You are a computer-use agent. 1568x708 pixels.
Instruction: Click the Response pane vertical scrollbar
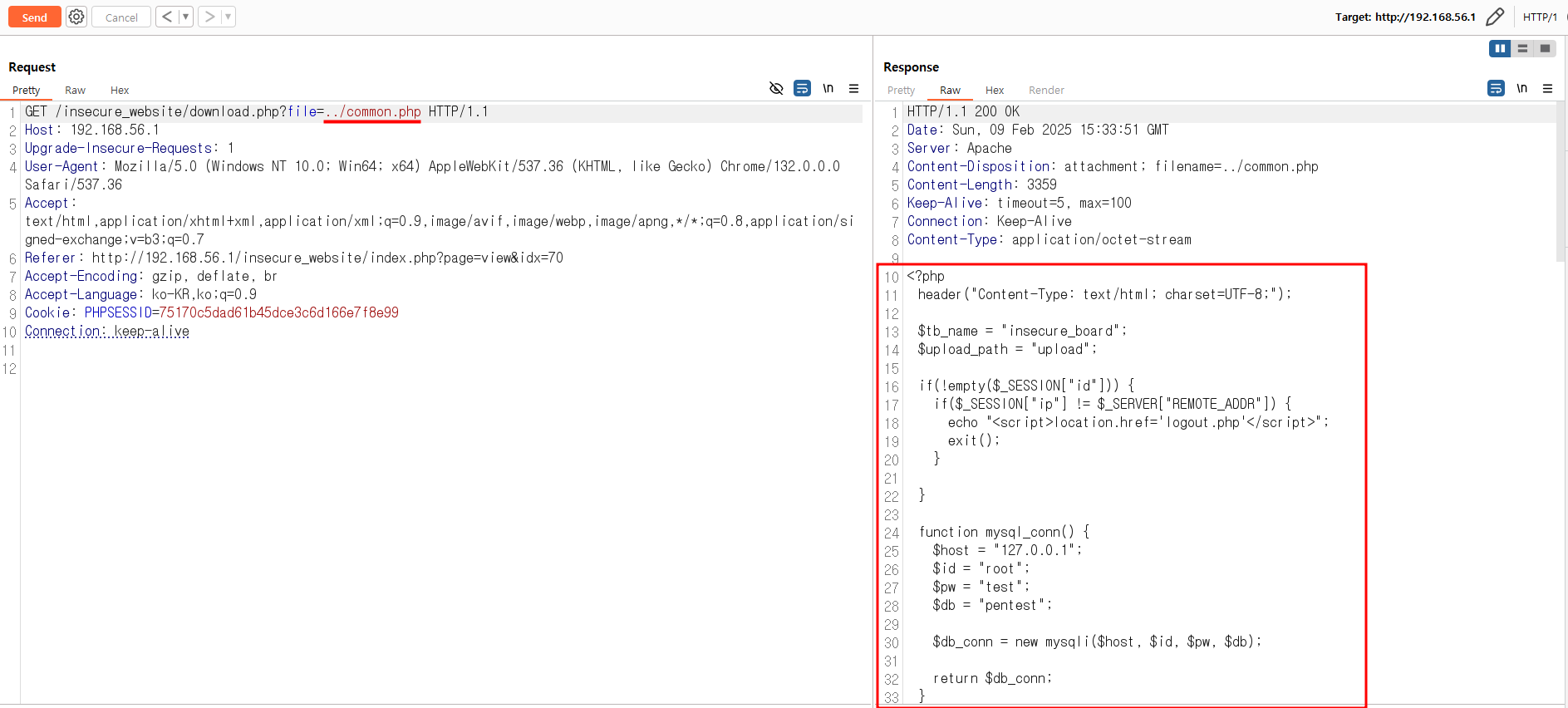[x=1561, y=183]
